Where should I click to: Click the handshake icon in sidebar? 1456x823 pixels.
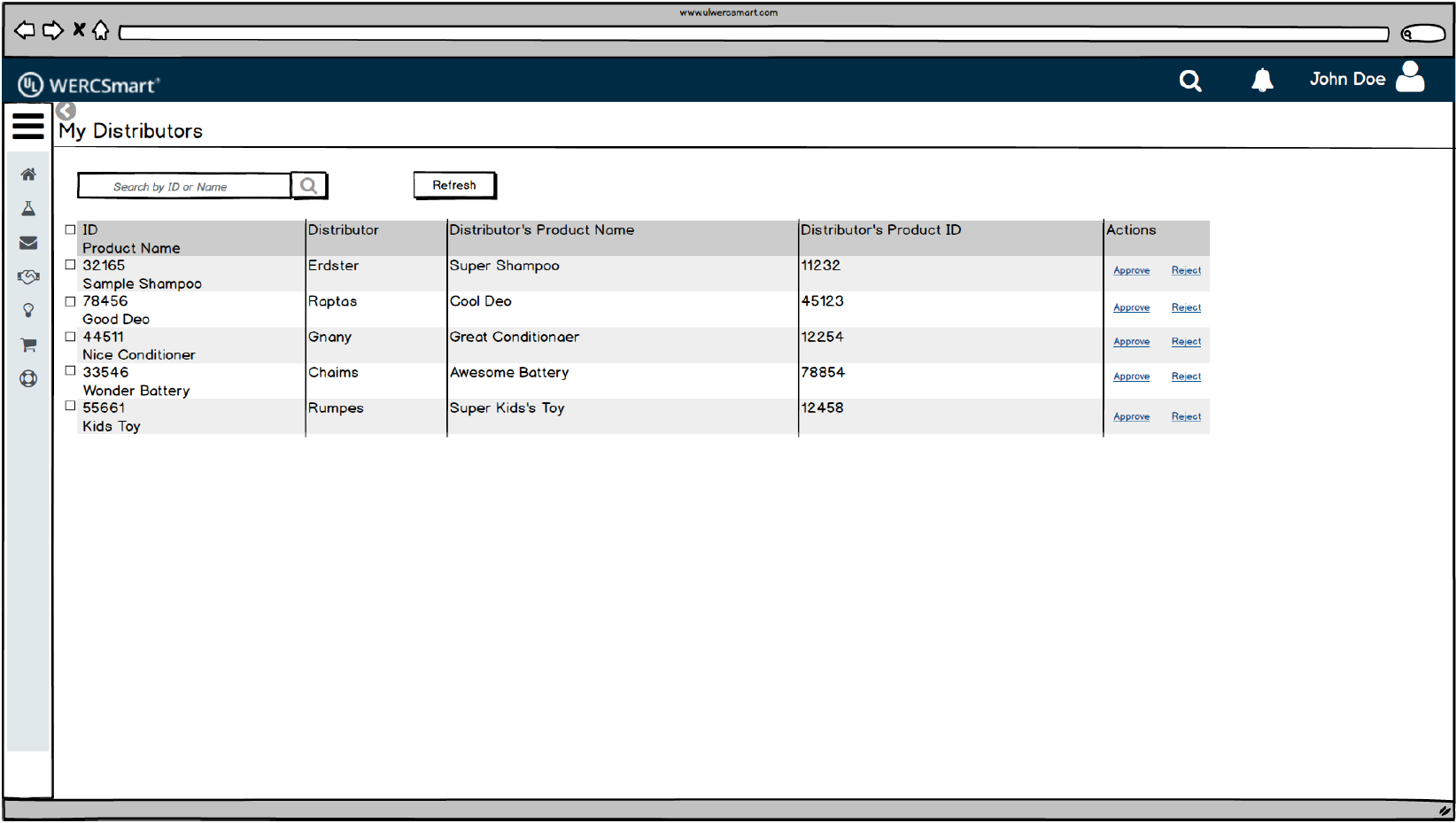[28, 277]
